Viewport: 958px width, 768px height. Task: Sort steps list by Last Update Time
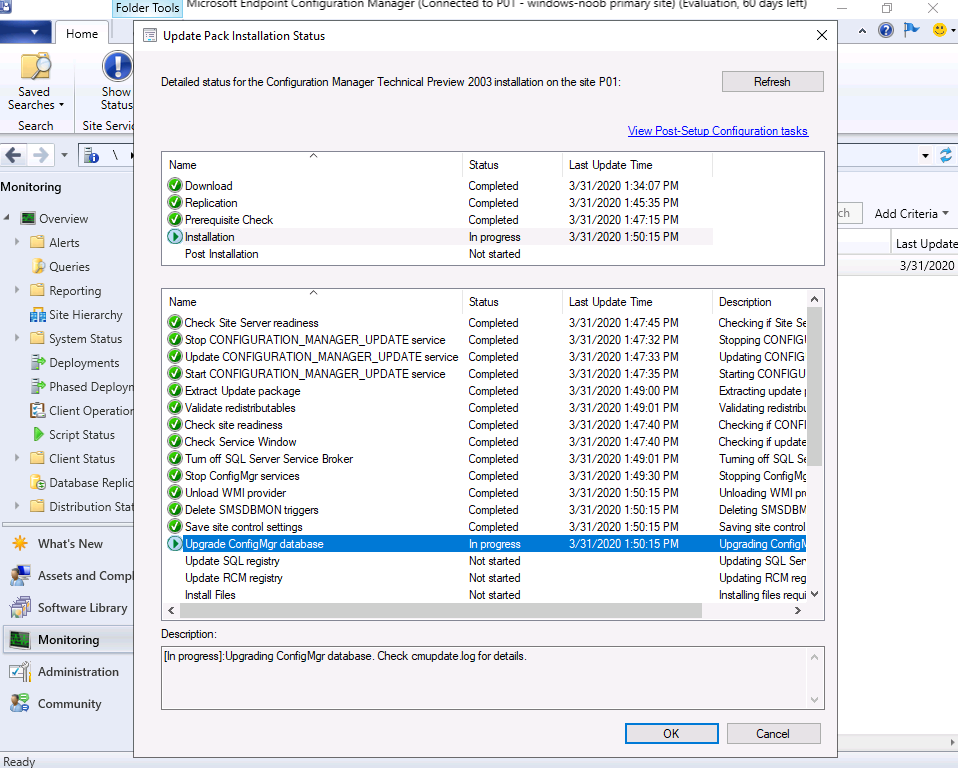[637, 302]
